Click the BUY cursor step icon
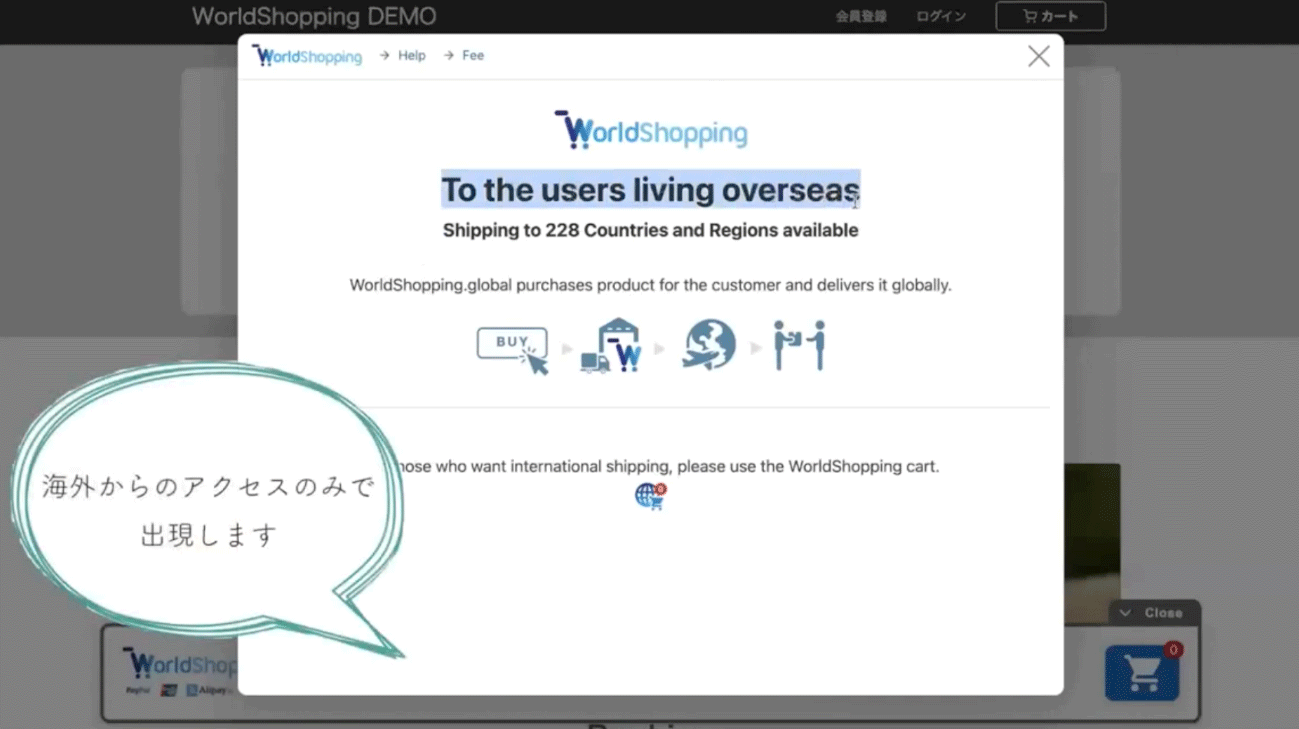1299x729 pixels. click(x=513, y=349)
